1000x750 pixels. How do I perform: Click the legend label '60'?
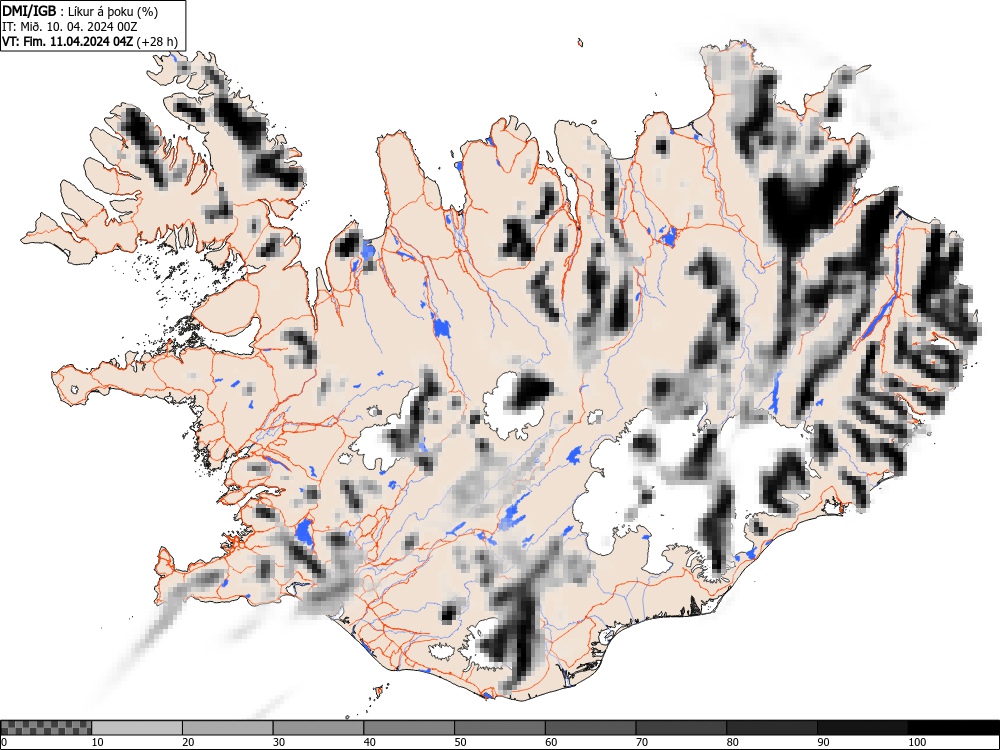(x=551, y=742)
